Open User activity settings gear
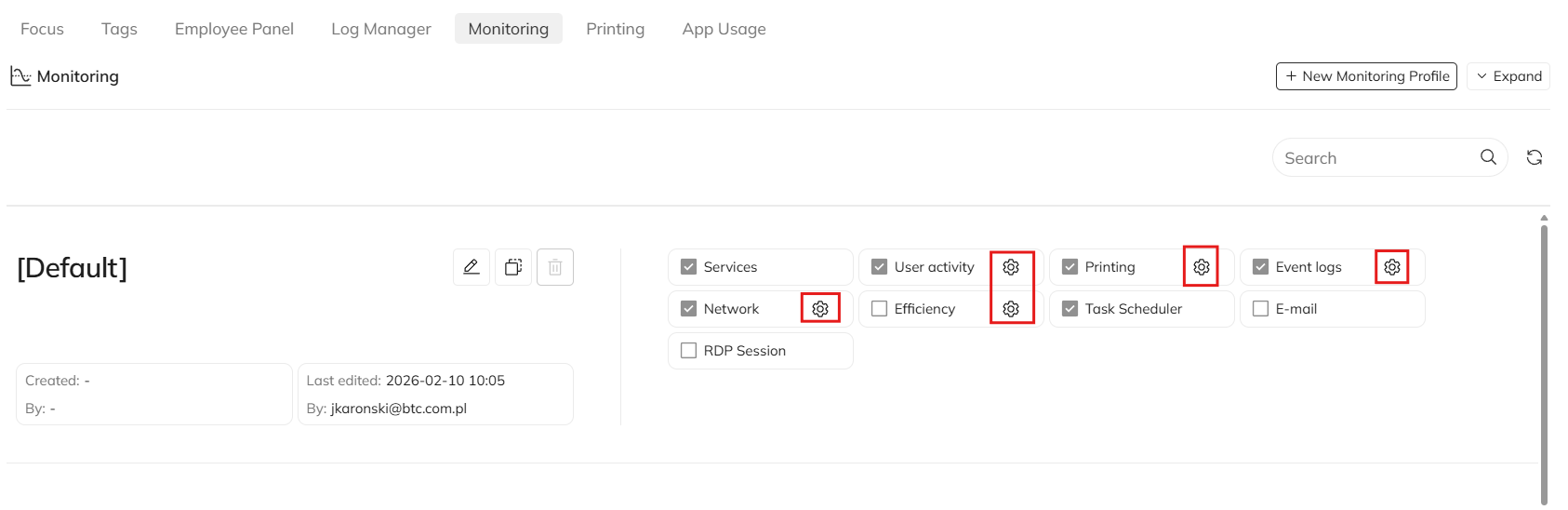The image size is (1568, 510). 1011,267
